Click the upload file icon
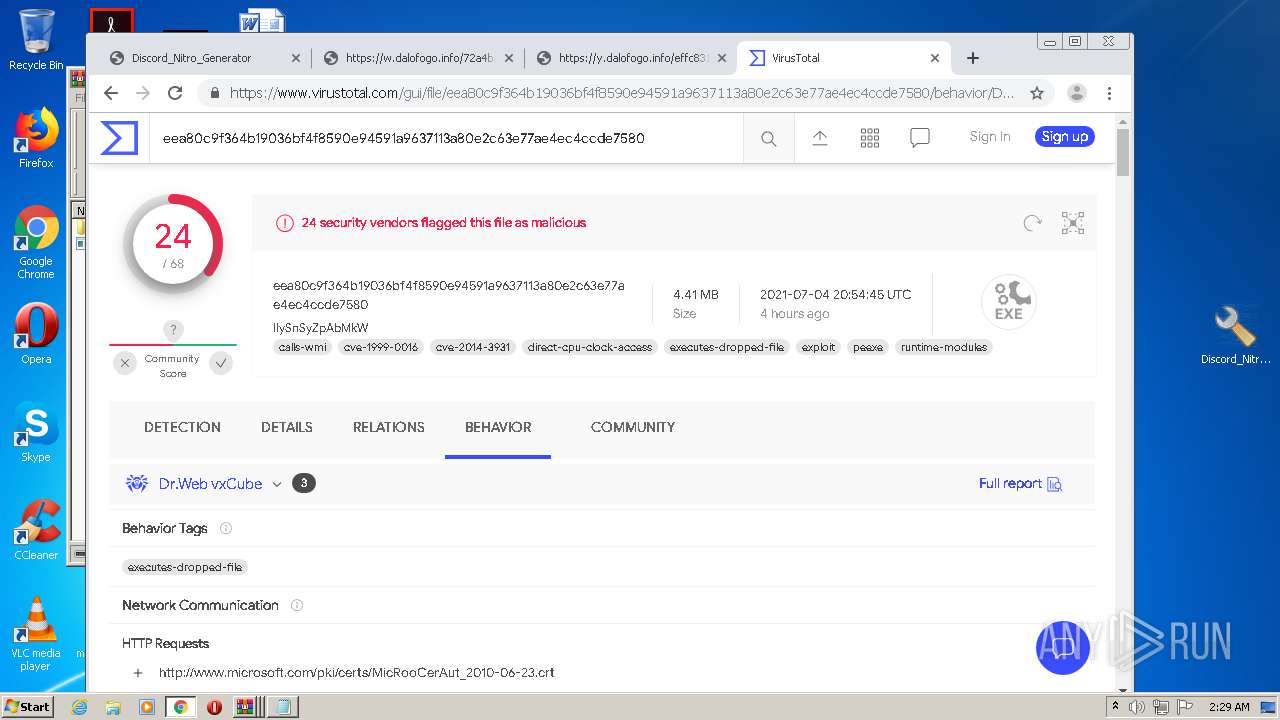1280x720 pixels. click(x=820, y=138)
